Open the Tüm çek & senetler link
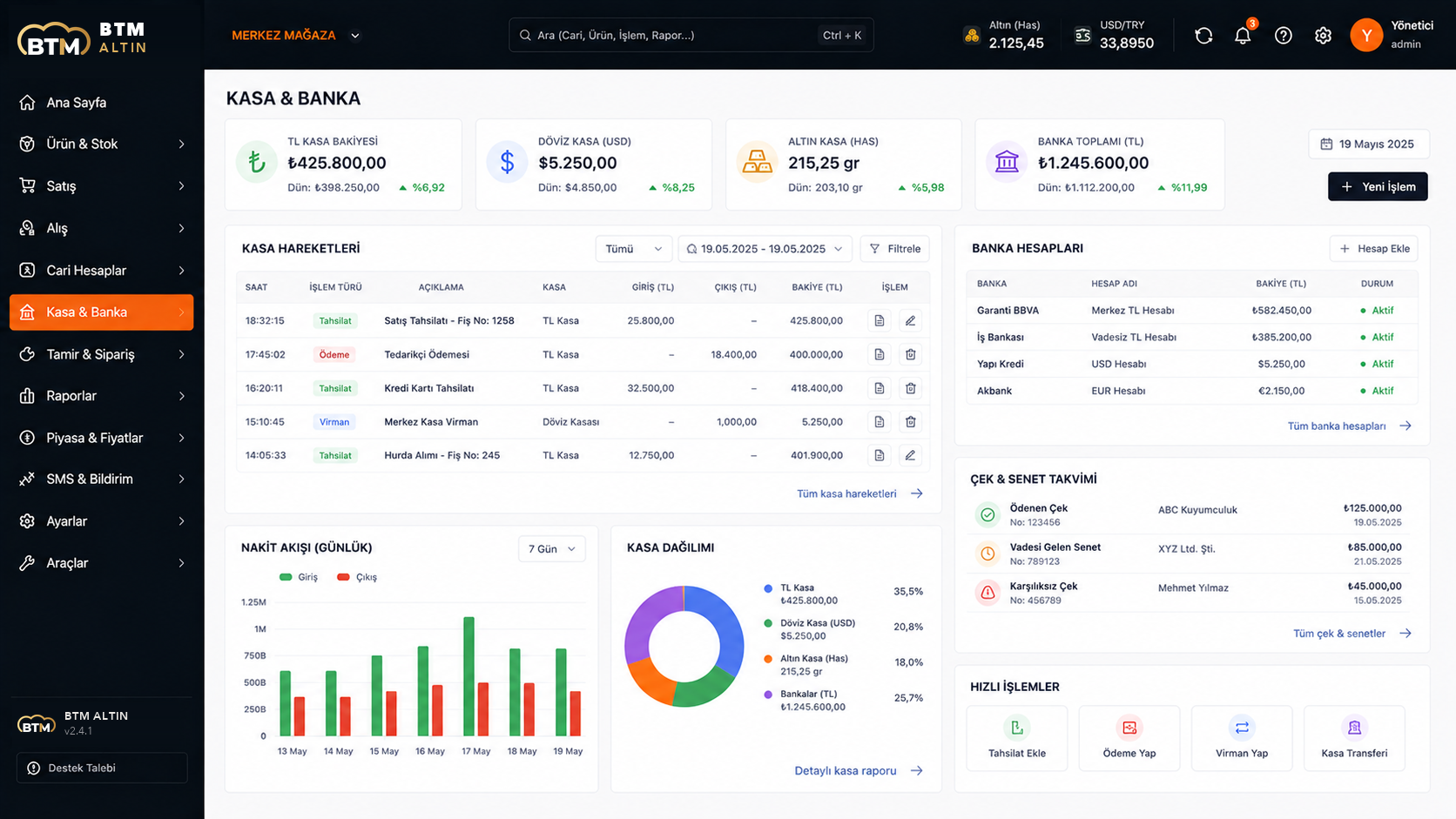Image resolution: width=1456 pixels, height=819 pixels. coord(1352,634)
